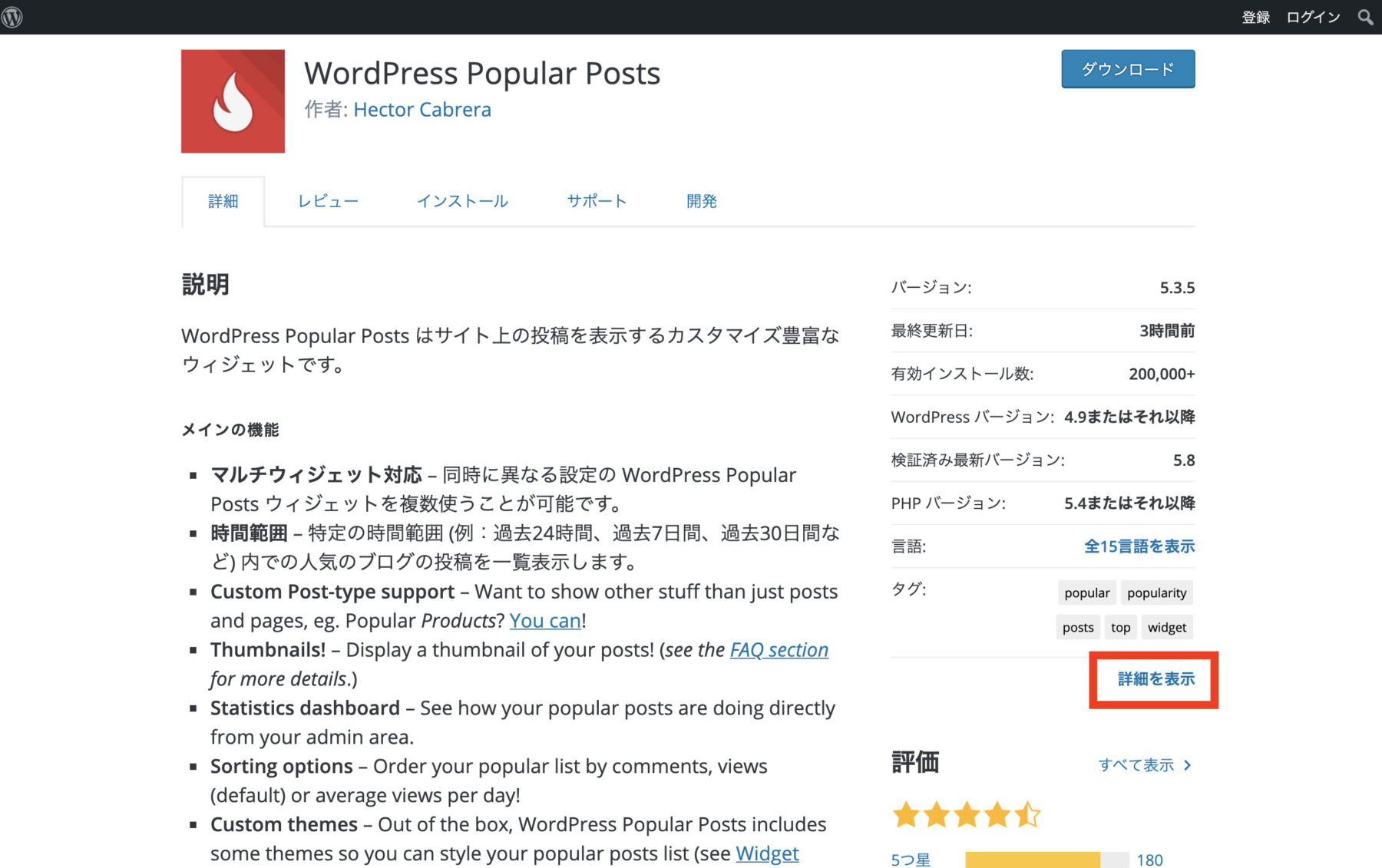This screenshot has width=1382, height=868.
Task: Click the popularity tag
Action: pos(1157,592)
